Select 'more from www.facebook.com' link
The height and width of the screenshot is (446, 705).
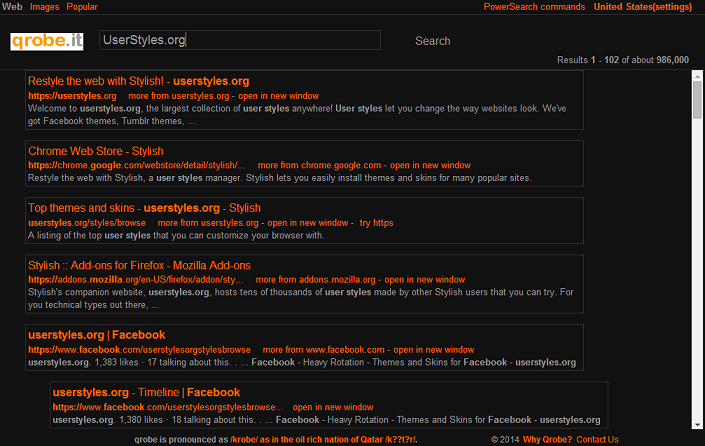click(324, 349)
